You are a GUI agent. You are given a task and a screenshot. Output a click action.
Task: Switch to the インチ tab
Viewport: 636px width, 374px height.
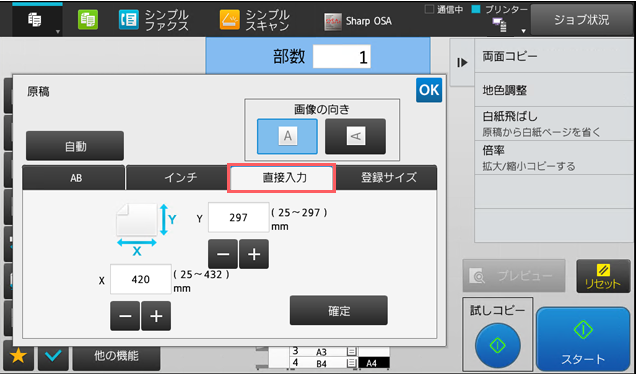coord(178,178)
